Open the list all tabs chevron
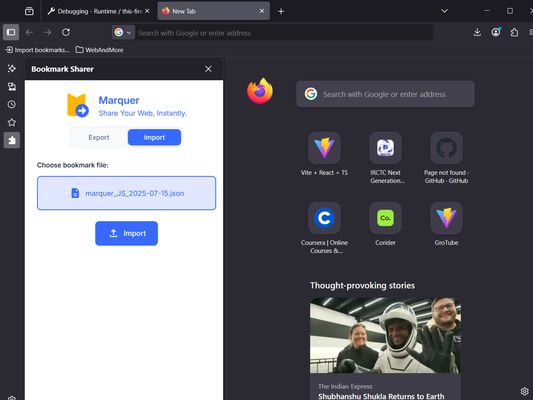 click(444, 11)
